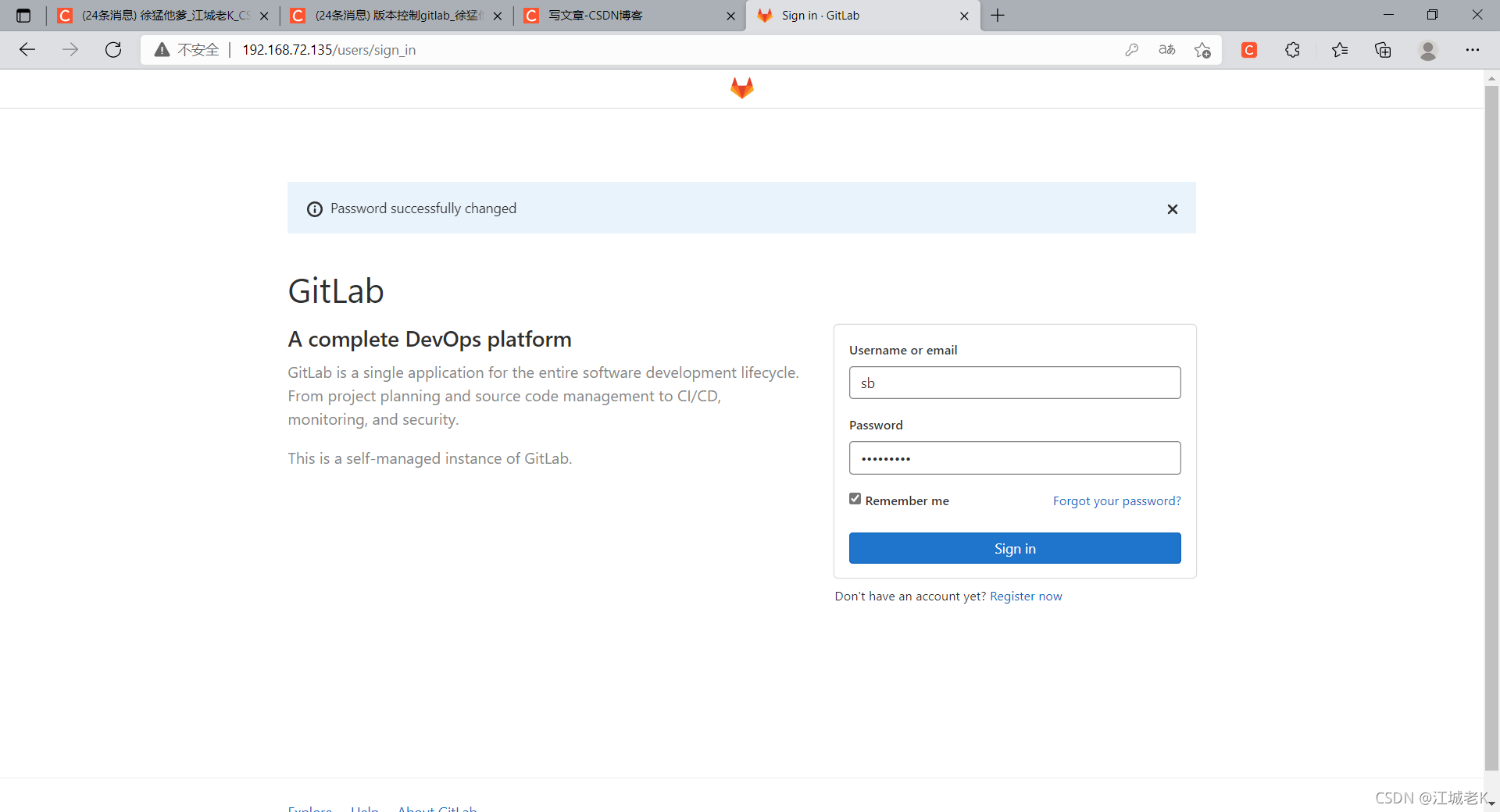Close the 版本控制gitlab tab
The height and width of the screenshot is (812, 1500).
(x=498, y=16)
